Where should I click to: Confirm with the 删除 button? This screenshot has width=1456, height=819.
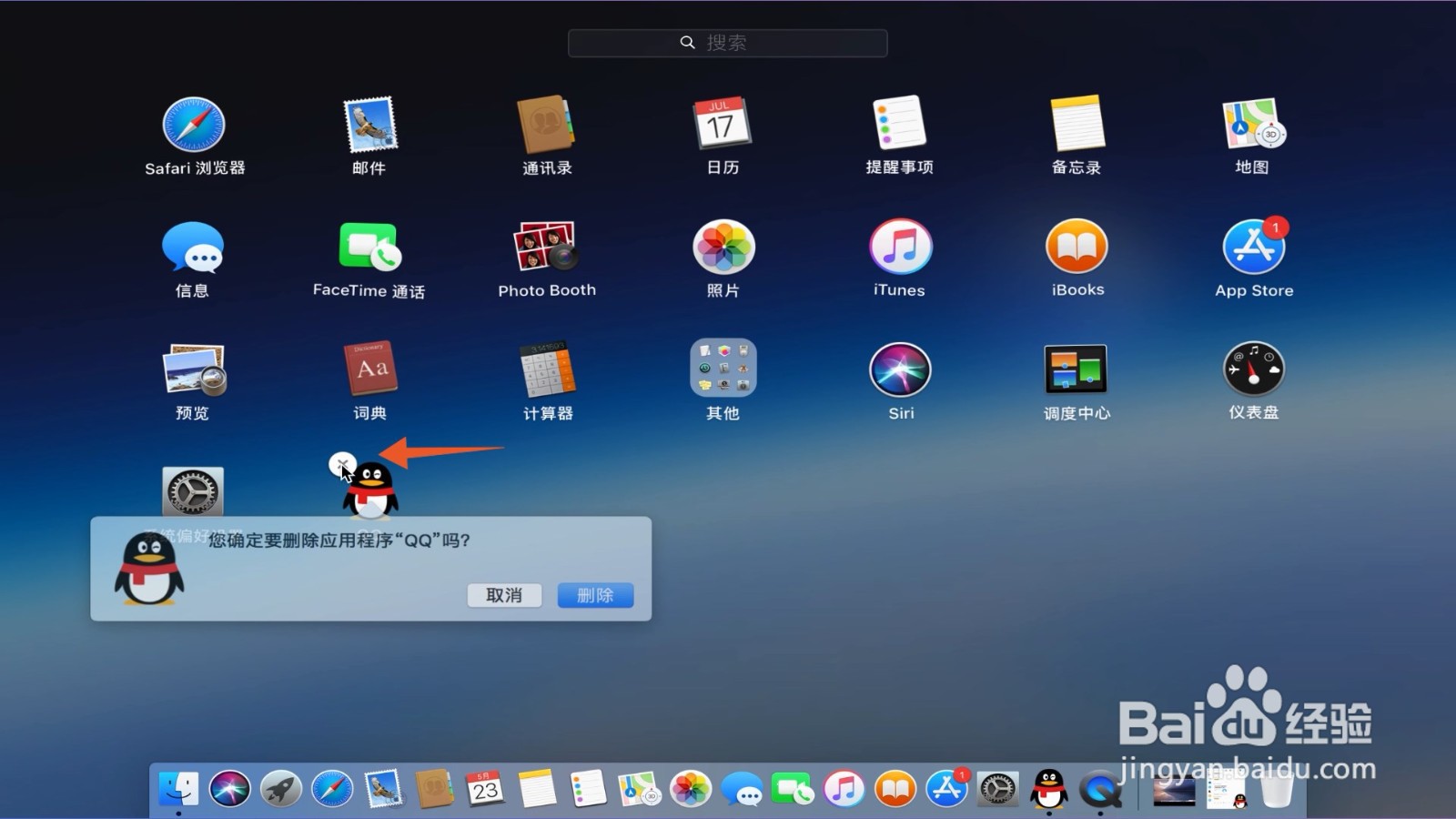595,595
